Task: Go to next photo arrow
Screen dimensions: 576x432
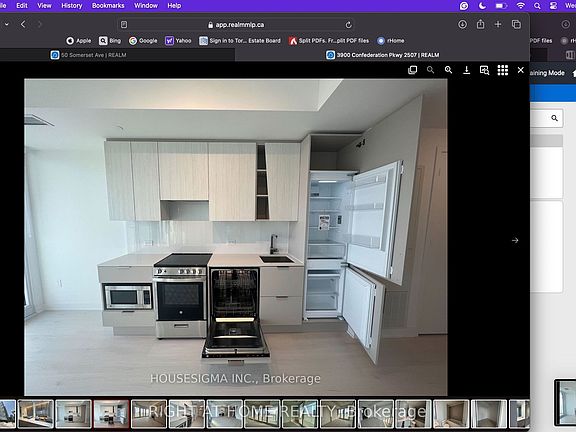Action: [x=515, y=240]
